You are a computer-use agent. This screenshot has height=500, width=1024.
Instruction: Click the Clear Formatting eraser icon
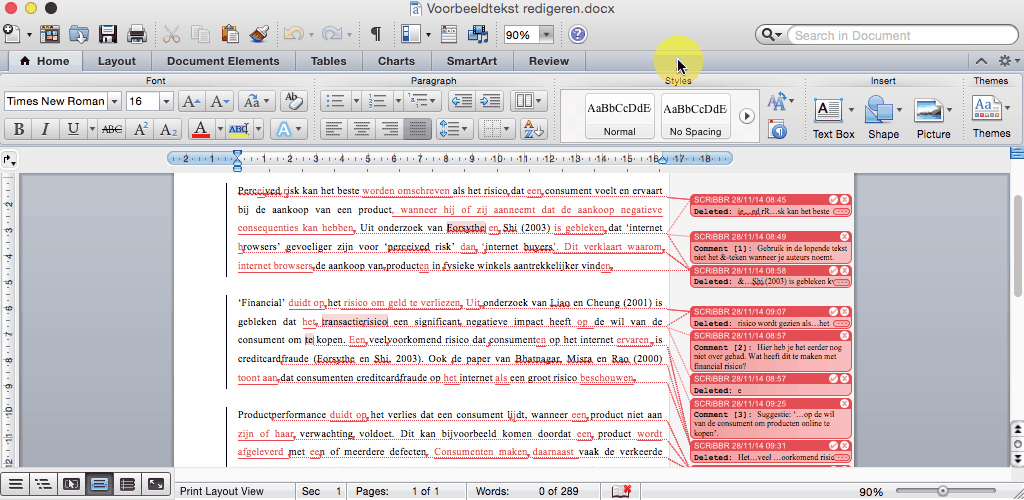click(x=293, y=101)
